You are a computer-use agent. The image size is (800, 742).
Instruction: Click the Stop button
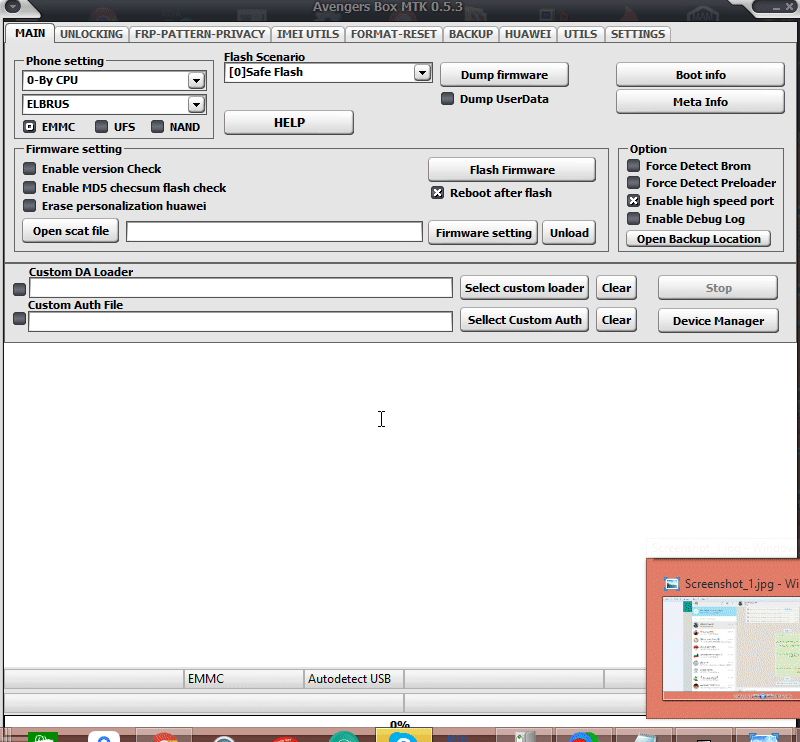[x=718, y=288]
